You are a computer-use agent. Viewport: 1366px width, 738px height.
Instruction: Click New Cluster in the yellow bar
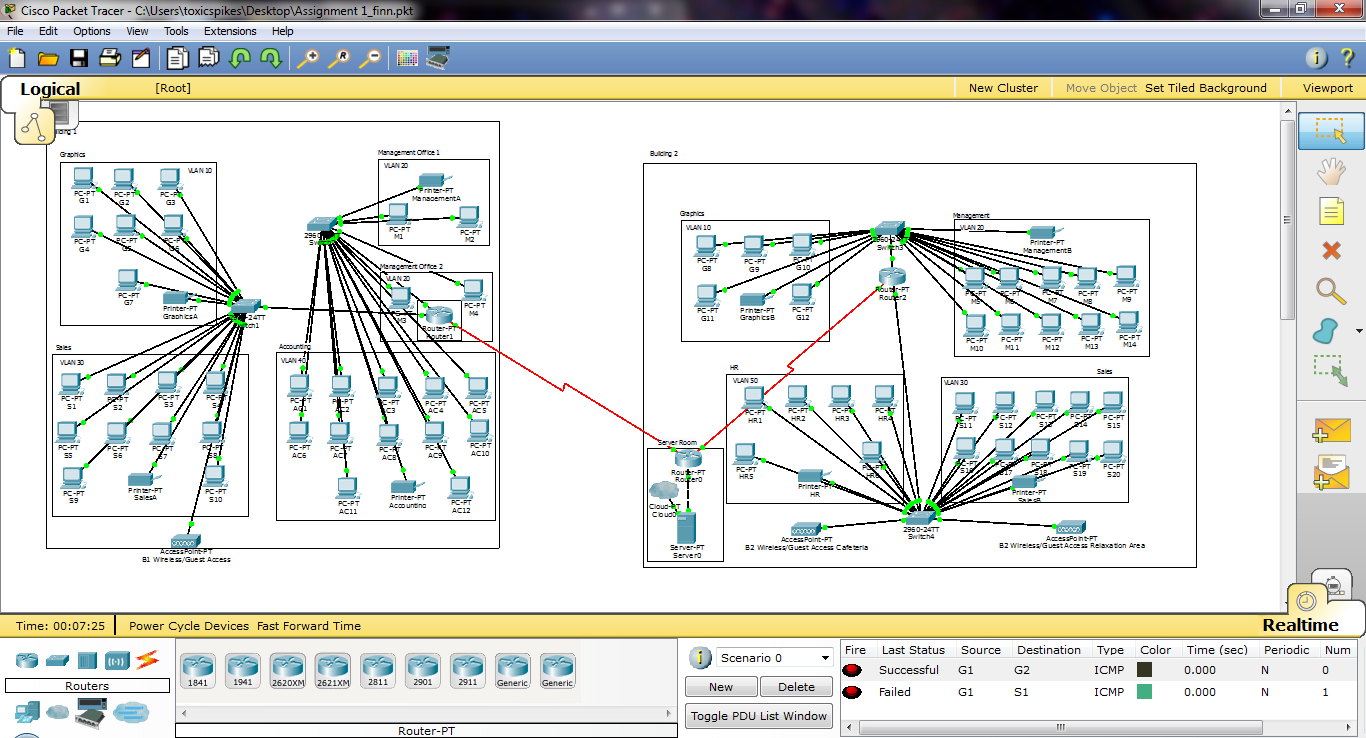tap(1003, 88)
